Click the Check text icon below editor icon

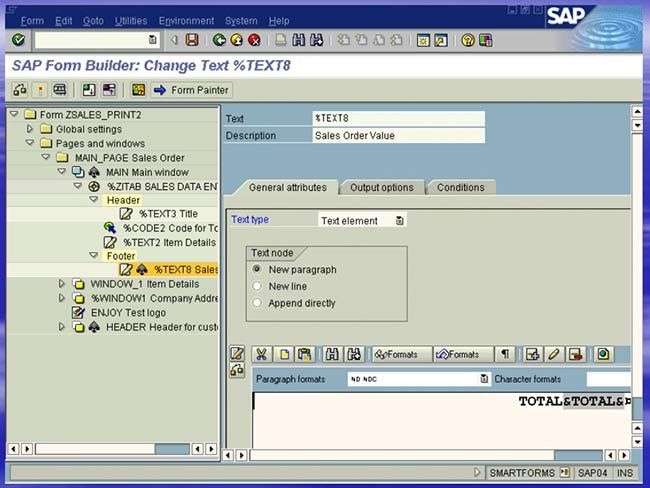tap(237, 370)
